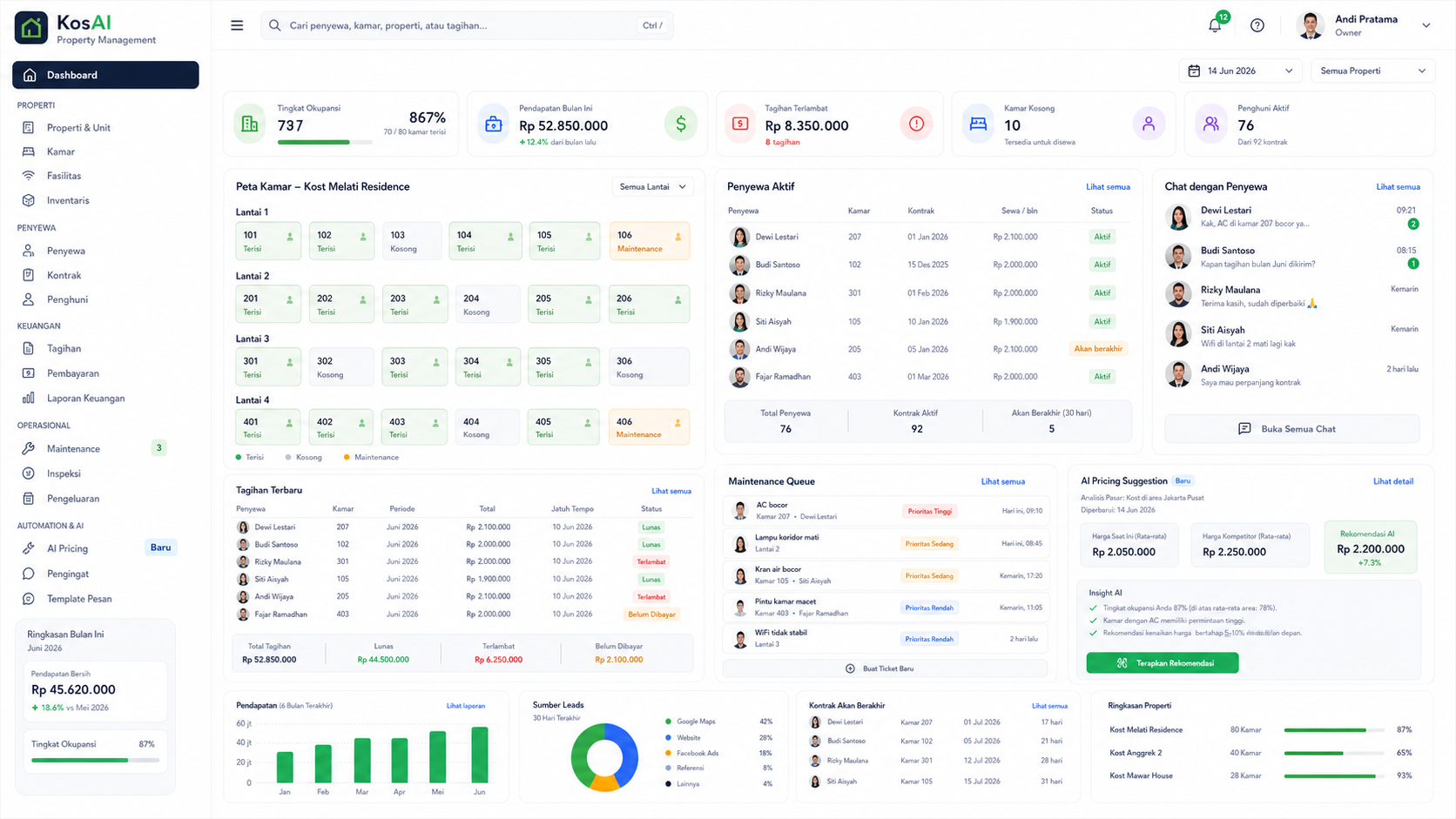Click the Maintenance wrench icon in sidebar
The width and height of the screenshot is (1456, 819).
coord(29,448)
